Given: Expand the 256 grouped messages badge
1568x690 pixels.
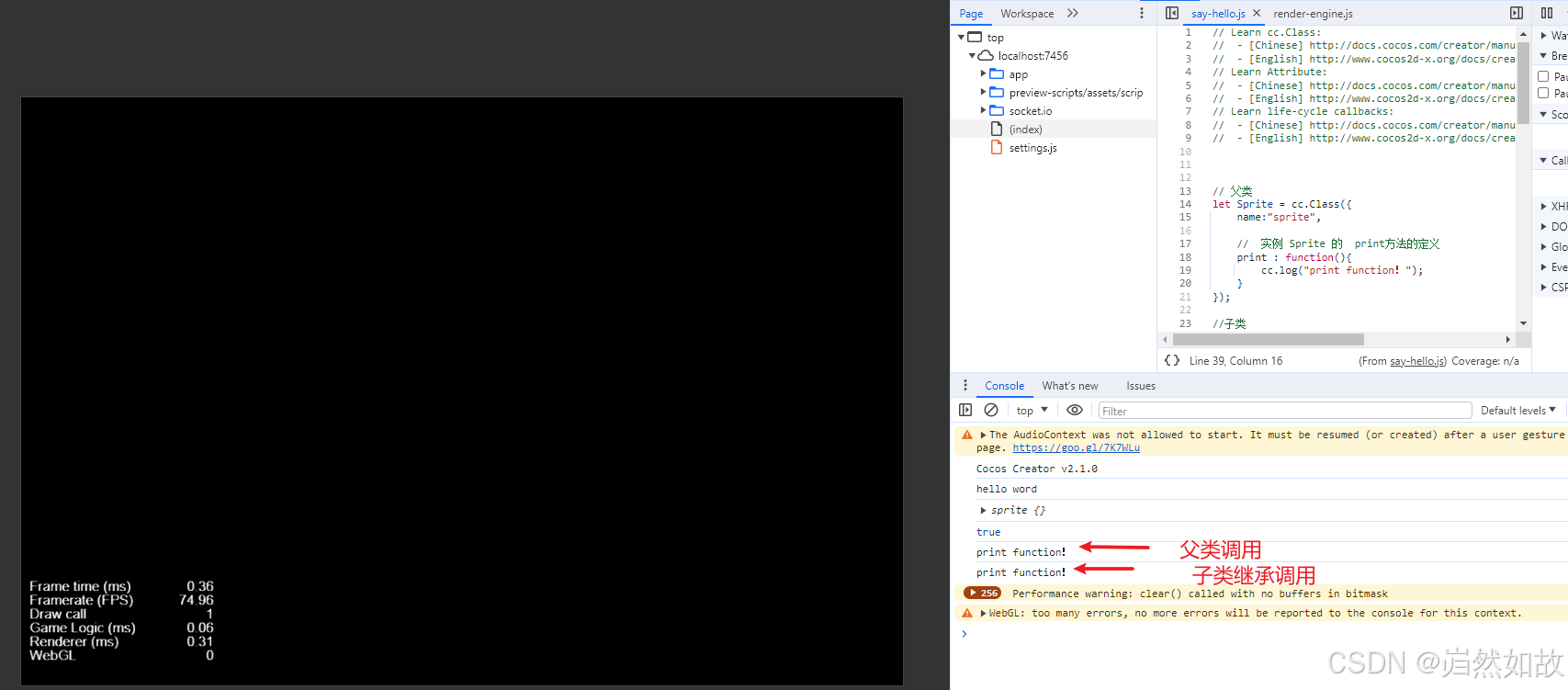Looking at the screenshot, I should 982,593.
